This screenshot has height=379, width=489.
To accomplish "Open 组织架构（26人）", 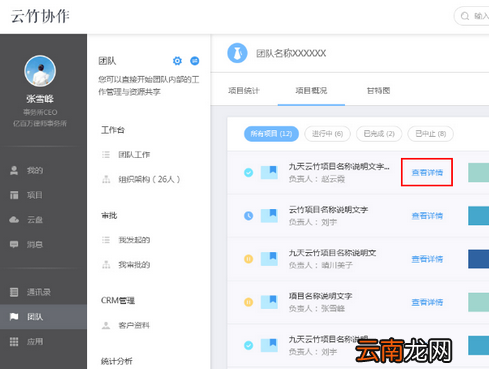I will tap(149, 179).
